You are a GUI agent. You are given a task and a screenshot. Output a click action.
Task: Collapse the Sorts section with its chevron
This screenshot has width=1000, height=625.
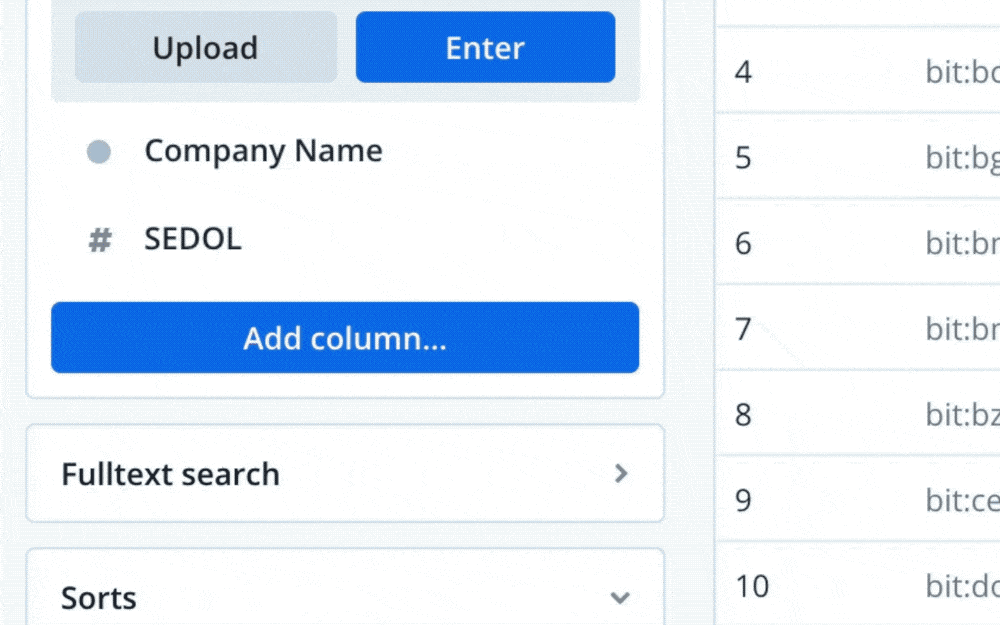pyautogui.click(x=620, y=598)
